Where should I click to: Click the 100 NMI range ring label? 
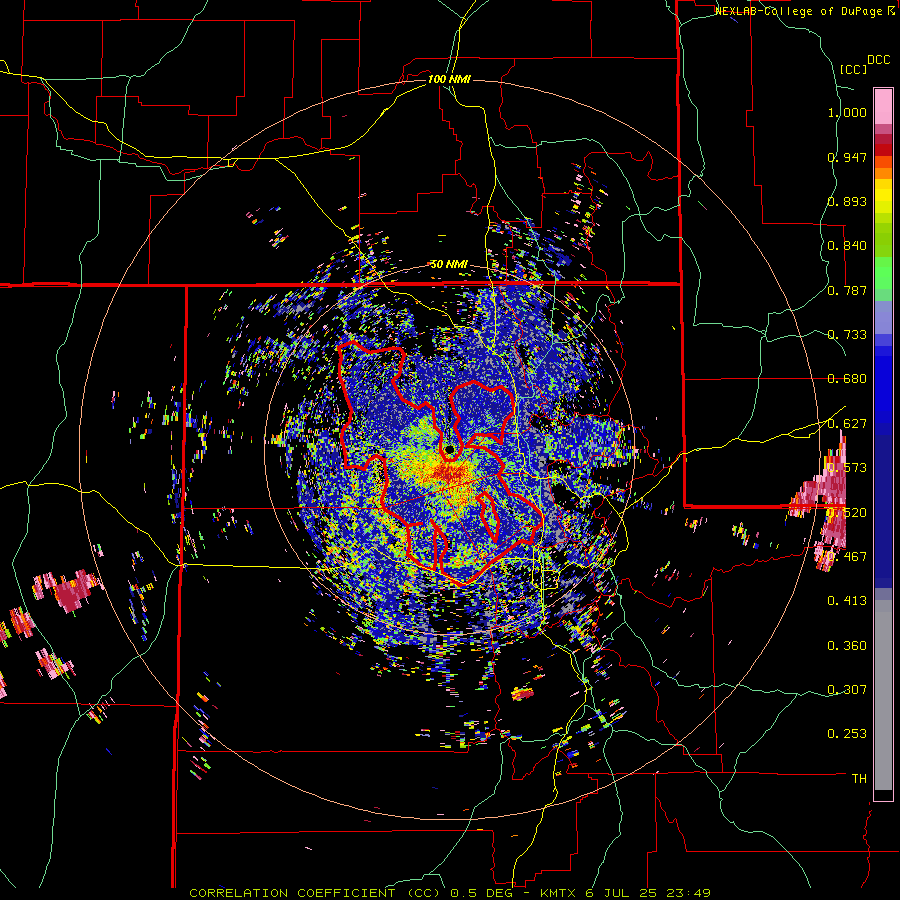[449, 79]
